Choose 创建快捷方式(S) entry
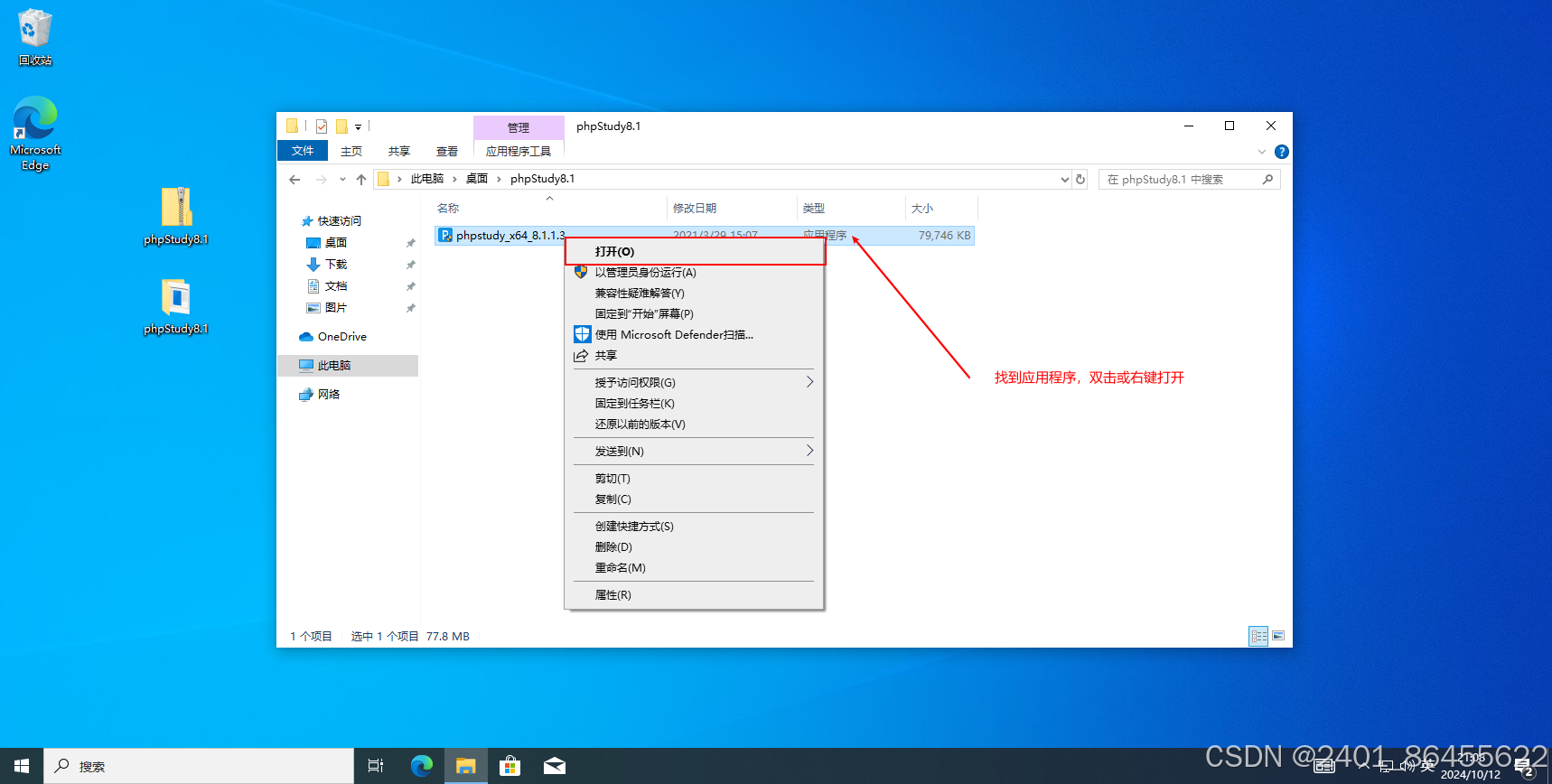The width and height of the screenshot is (1552, 784). 695,527
